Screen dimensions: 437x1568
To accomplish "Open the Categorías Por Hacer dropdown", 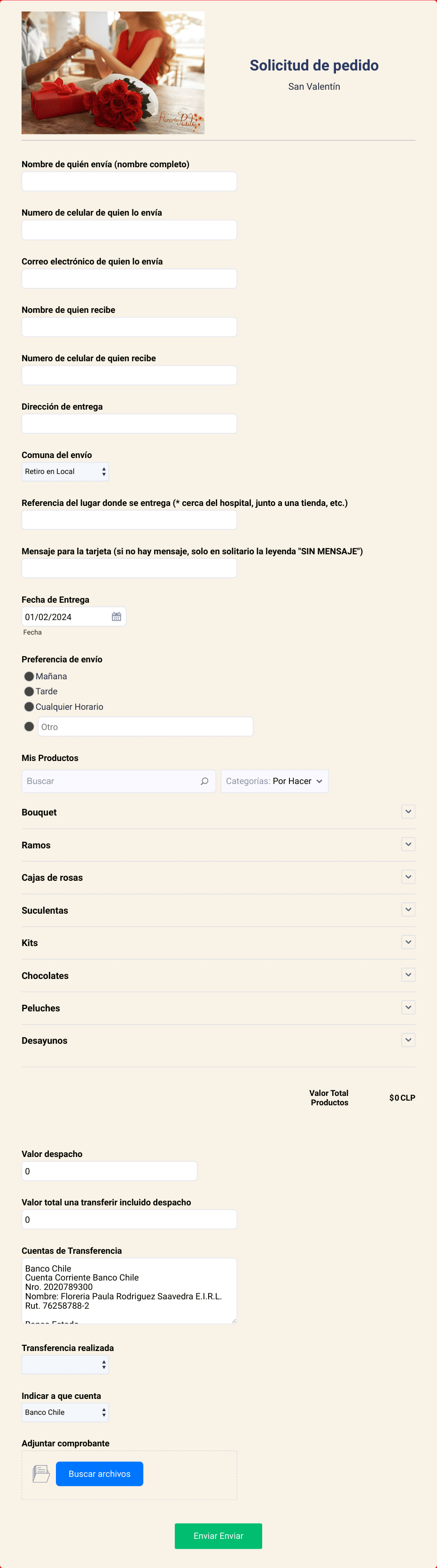I will click(x=274, y=781).
